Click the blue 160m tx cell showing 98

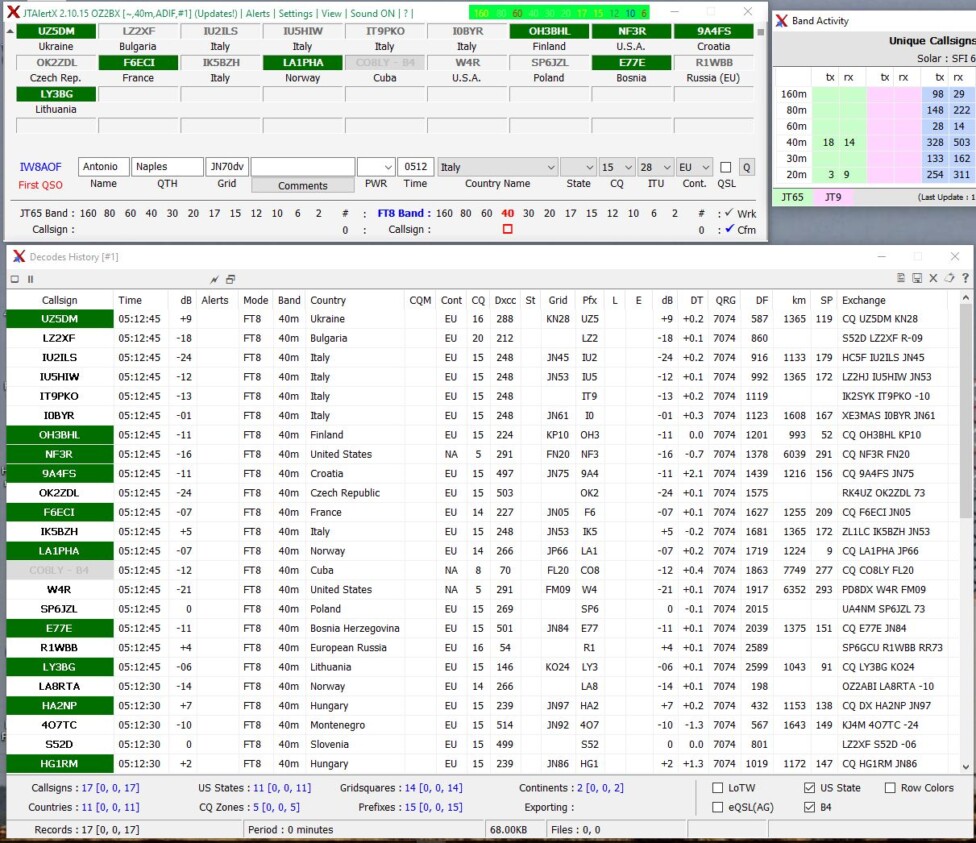[x=936, y=94]
